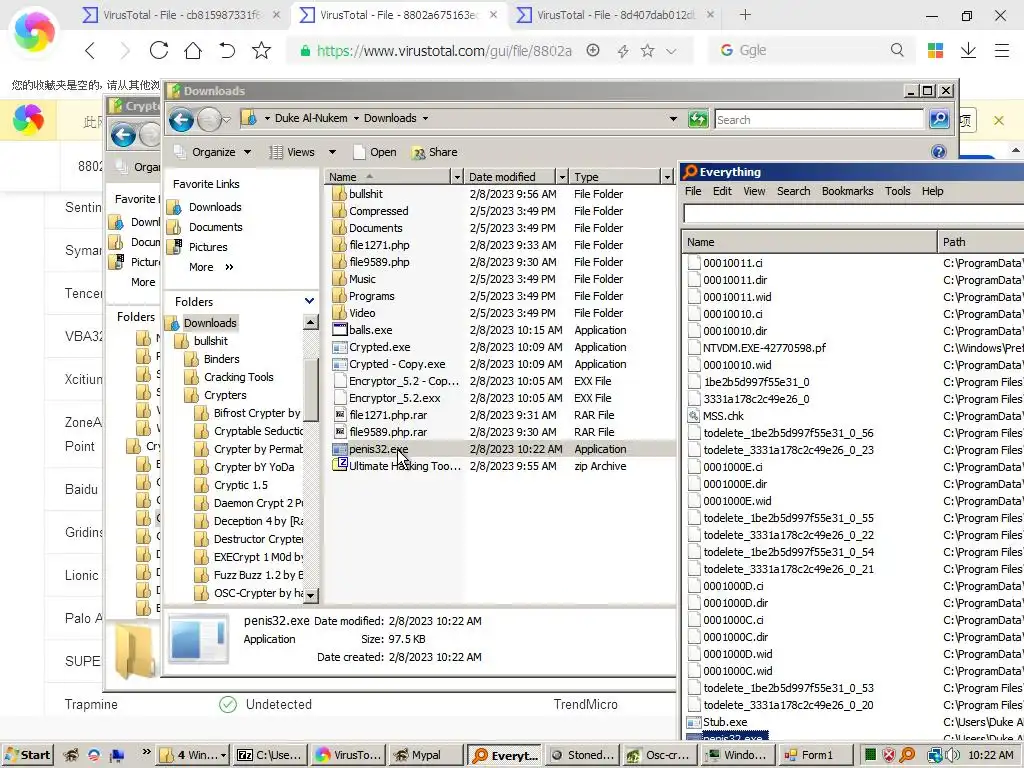Click the back button in Downloads window

click(182, 120)
